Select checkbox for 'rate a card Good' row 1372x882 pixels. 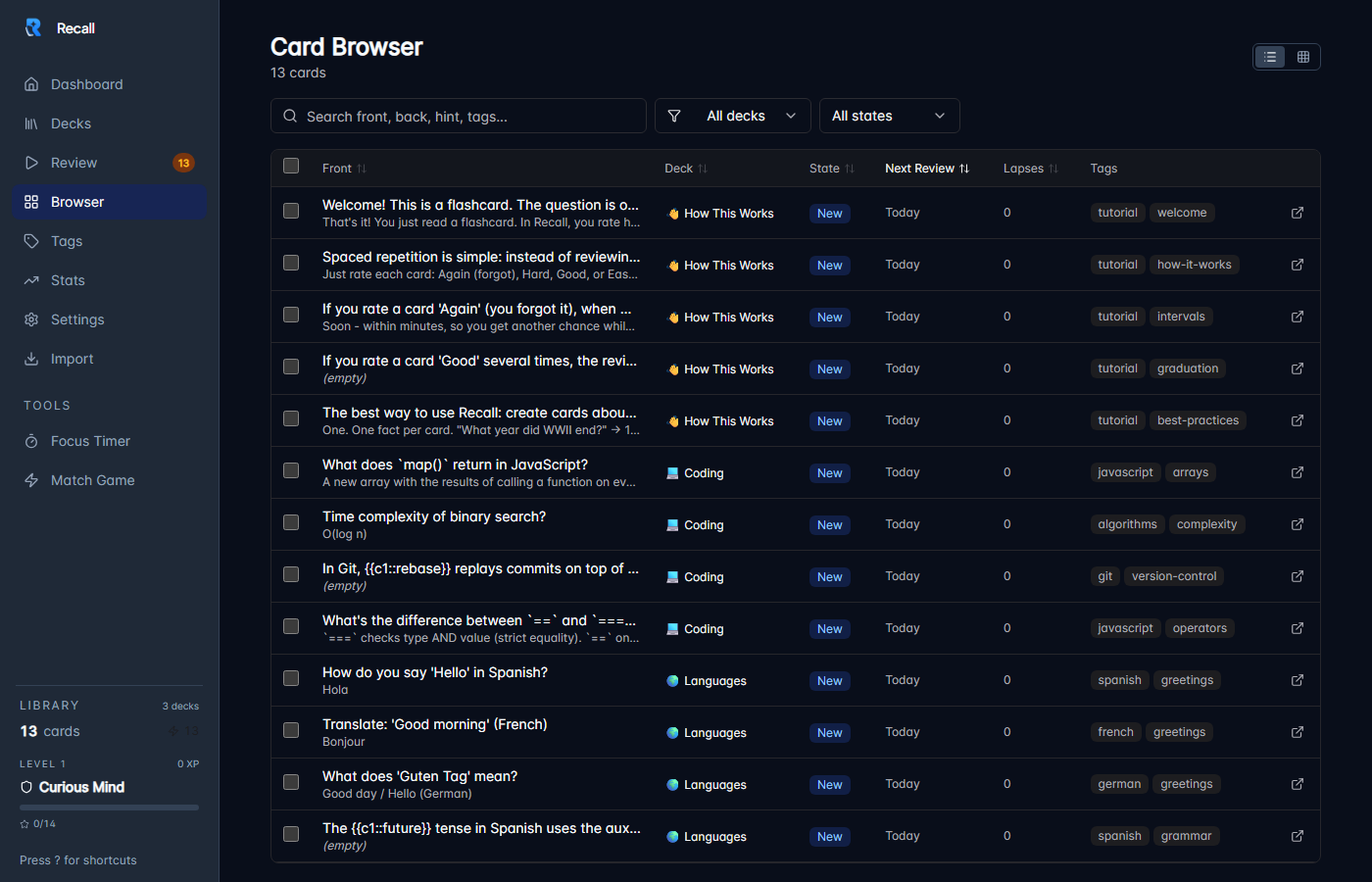click(291, 367)
